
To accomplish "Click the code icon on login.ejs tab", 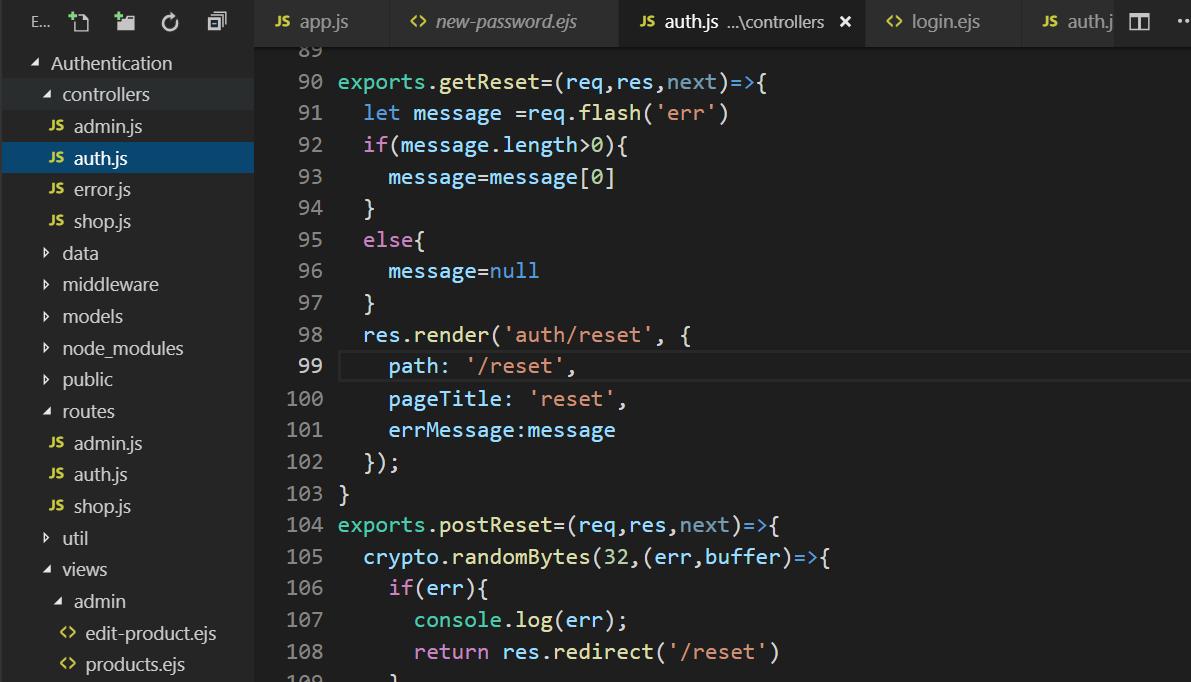I will pyautogui.click(x=894, y=21).
